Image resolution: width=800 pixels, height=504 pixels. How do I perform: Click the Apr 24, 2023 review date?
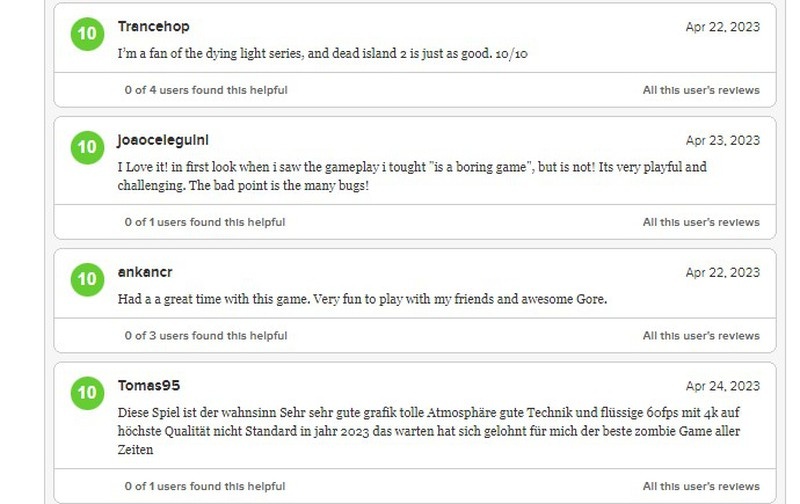tap(723, 386)
